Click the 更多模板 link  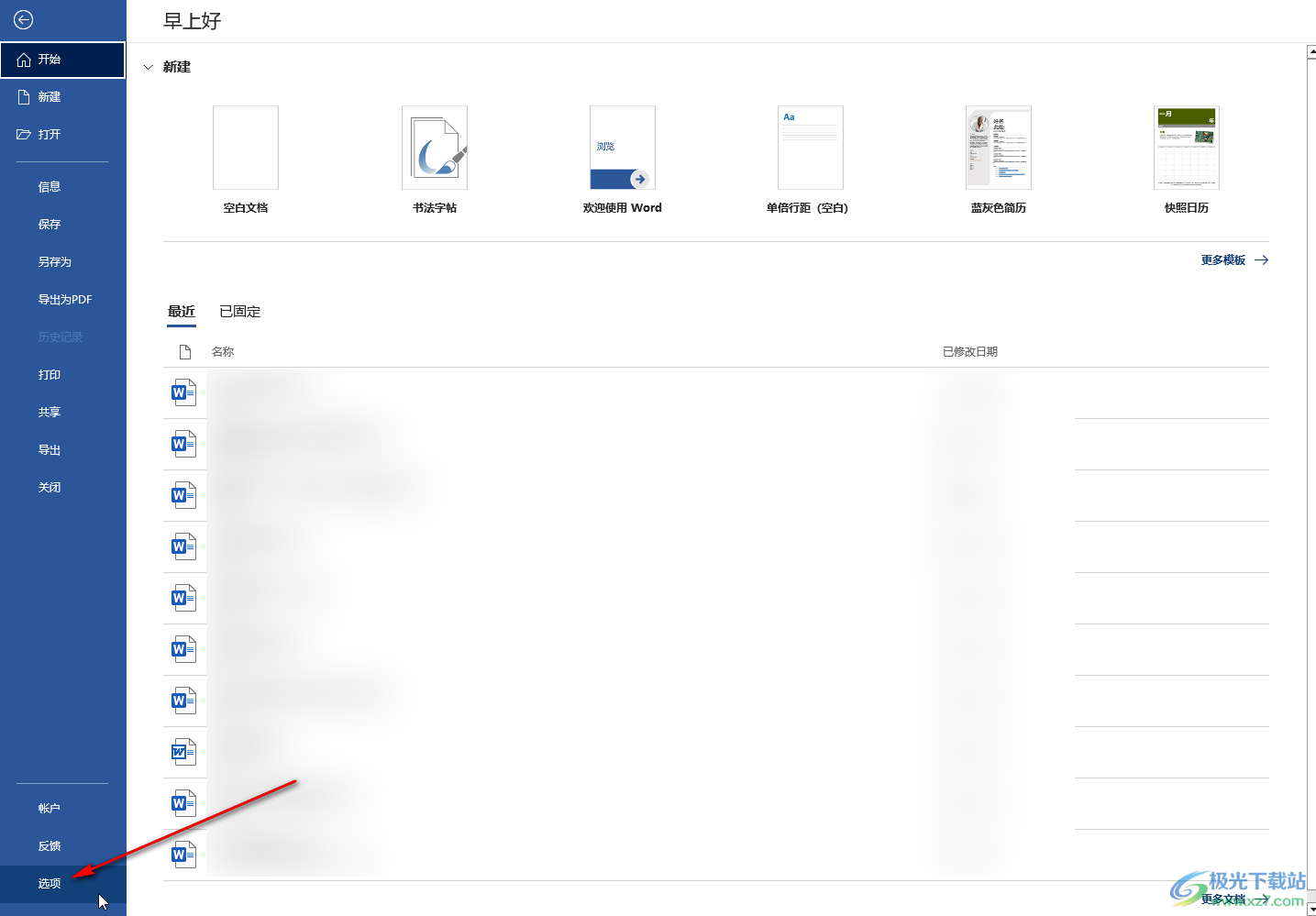point(1234,260)
